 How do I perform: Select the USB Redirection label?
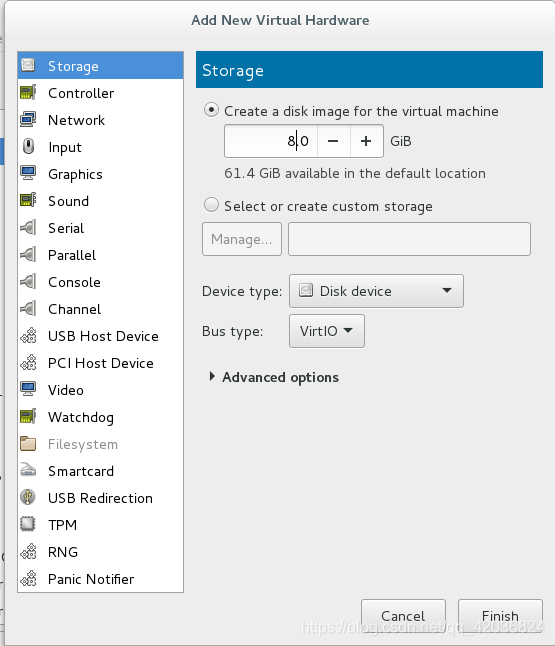pos(100,498)
